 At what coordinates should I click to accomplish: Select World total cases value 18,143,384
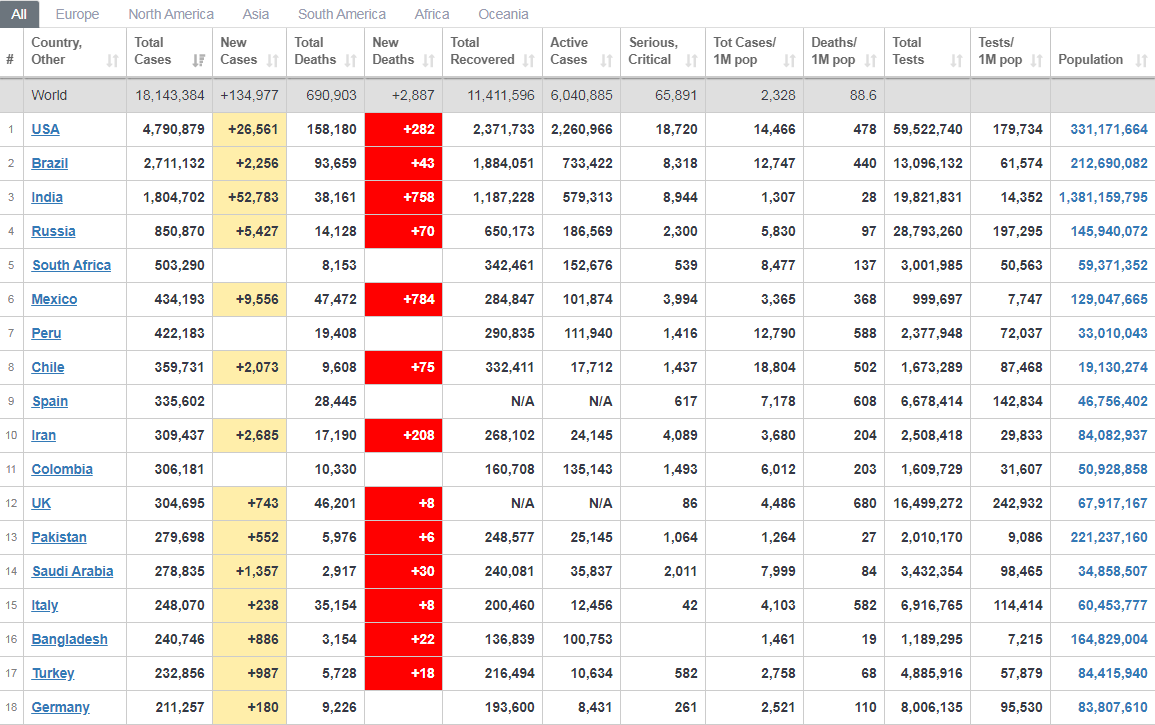click(x=170, y=95)
